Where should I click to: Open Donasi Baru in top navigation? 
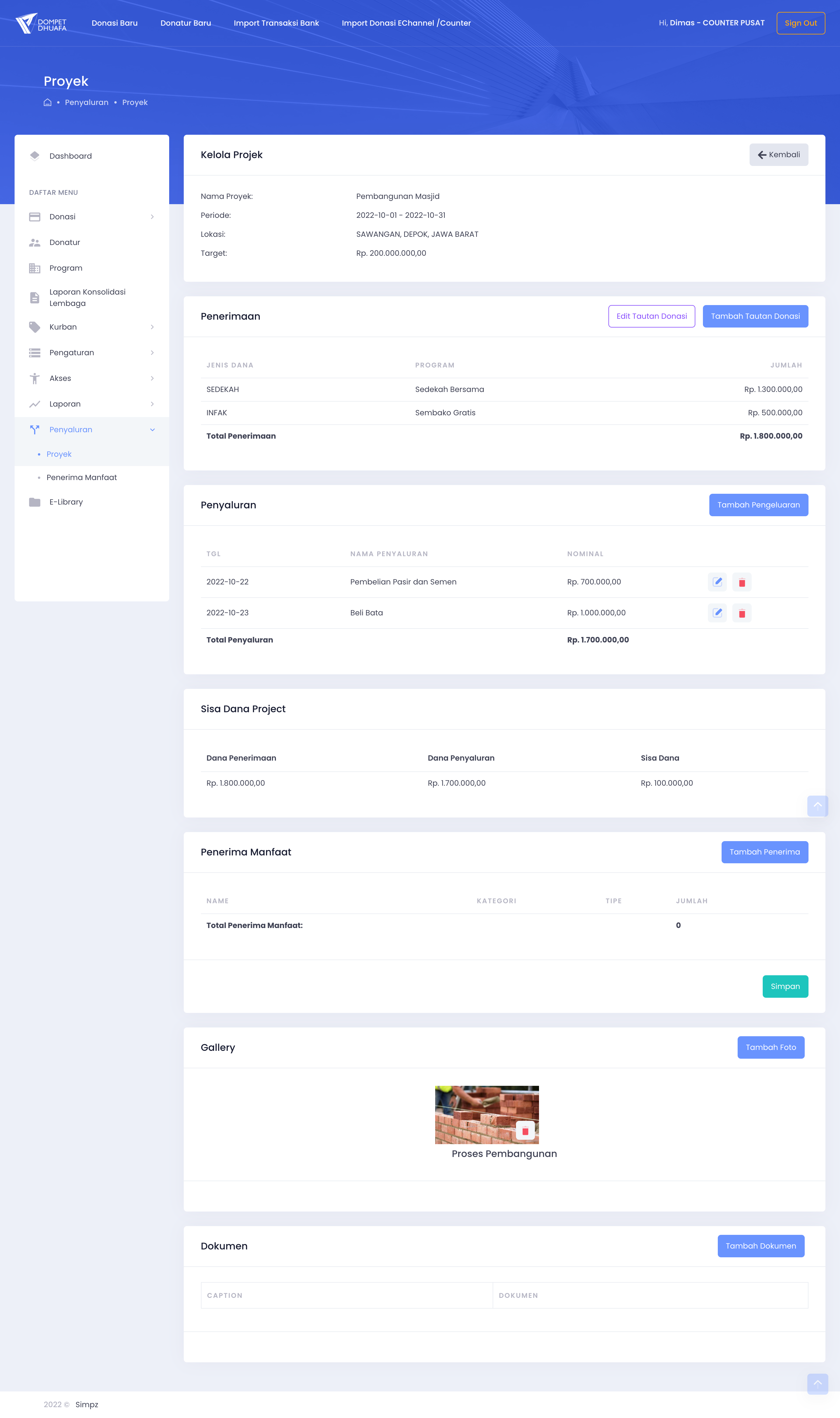(114, 23)
